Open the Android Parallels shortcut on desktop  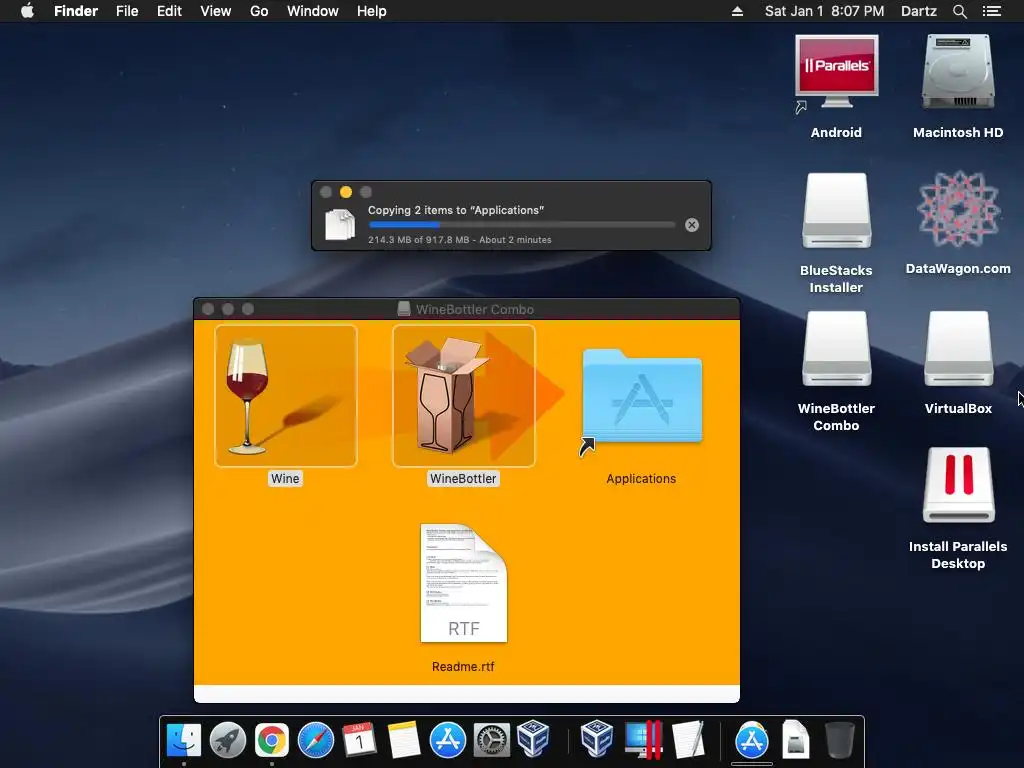click(836, 72)
